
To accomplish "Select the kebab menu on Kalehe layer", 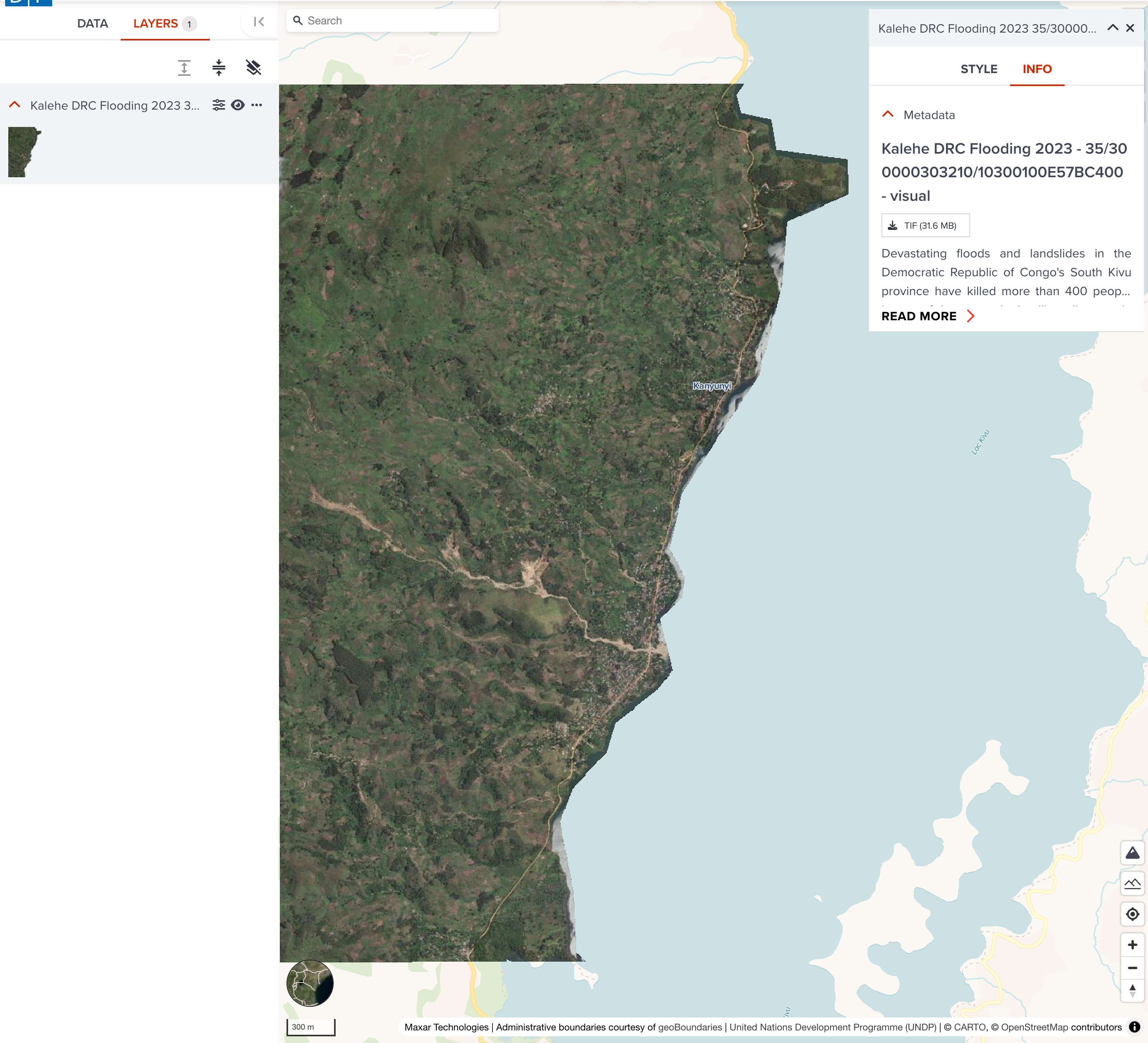I will pyautogui.click(x=257, y=105).
